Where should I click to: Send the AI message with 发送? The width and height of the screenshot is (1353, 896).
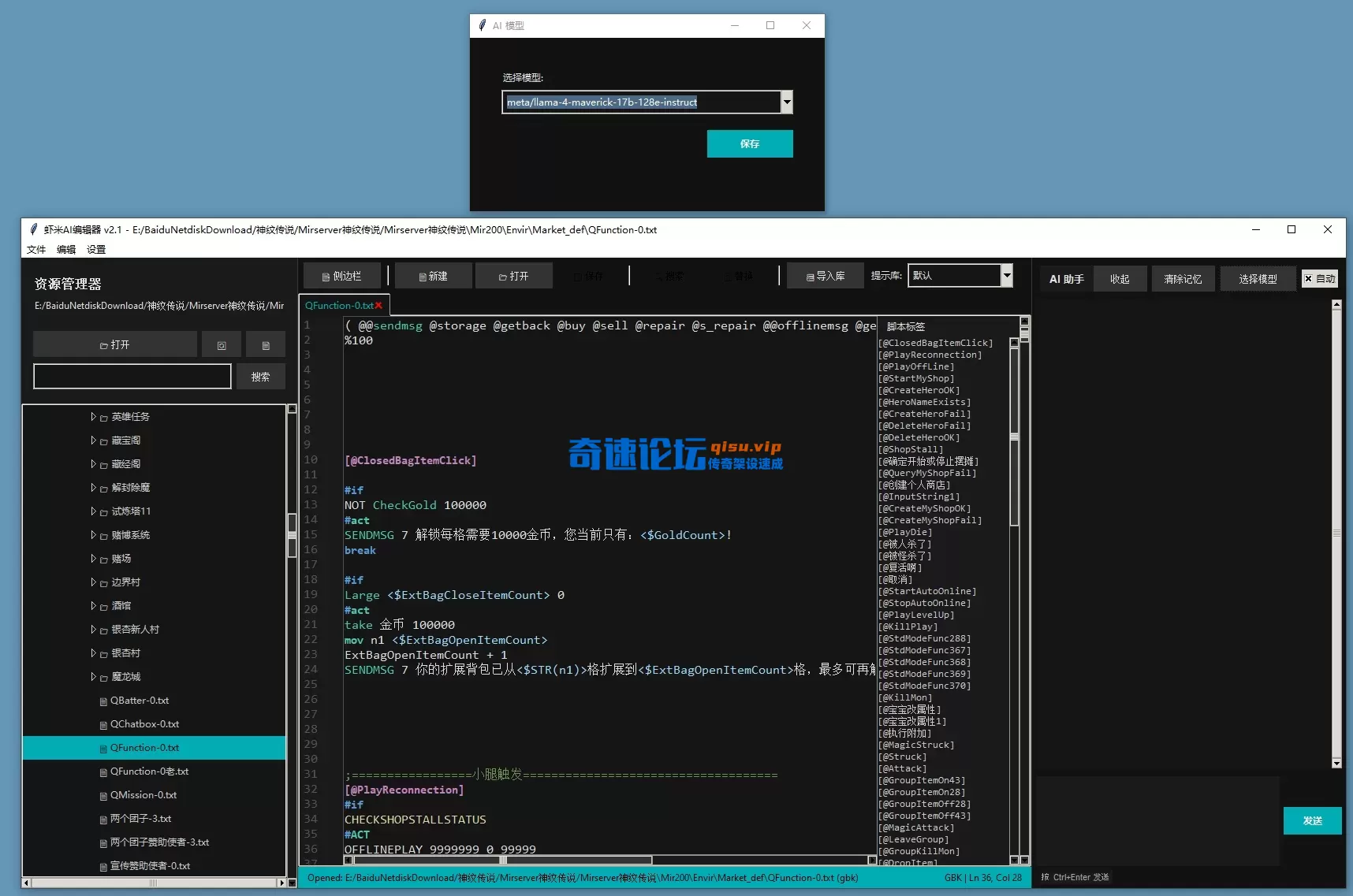point(1311,820)
